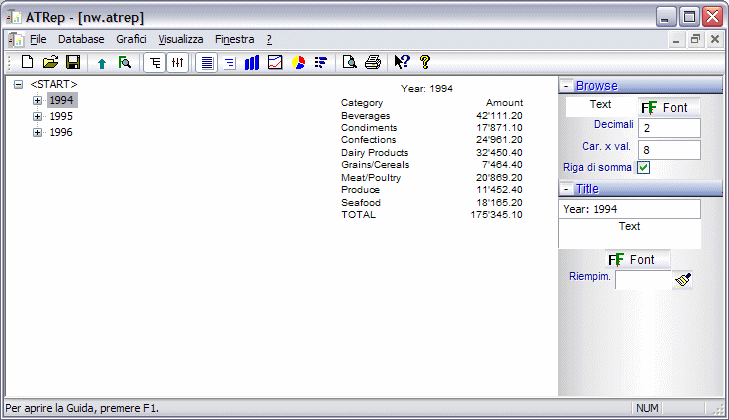Image resolution: width=729 pixels, height=420 pixels.
Task: Switch to line chart view
Action: (x=275, y=62)
